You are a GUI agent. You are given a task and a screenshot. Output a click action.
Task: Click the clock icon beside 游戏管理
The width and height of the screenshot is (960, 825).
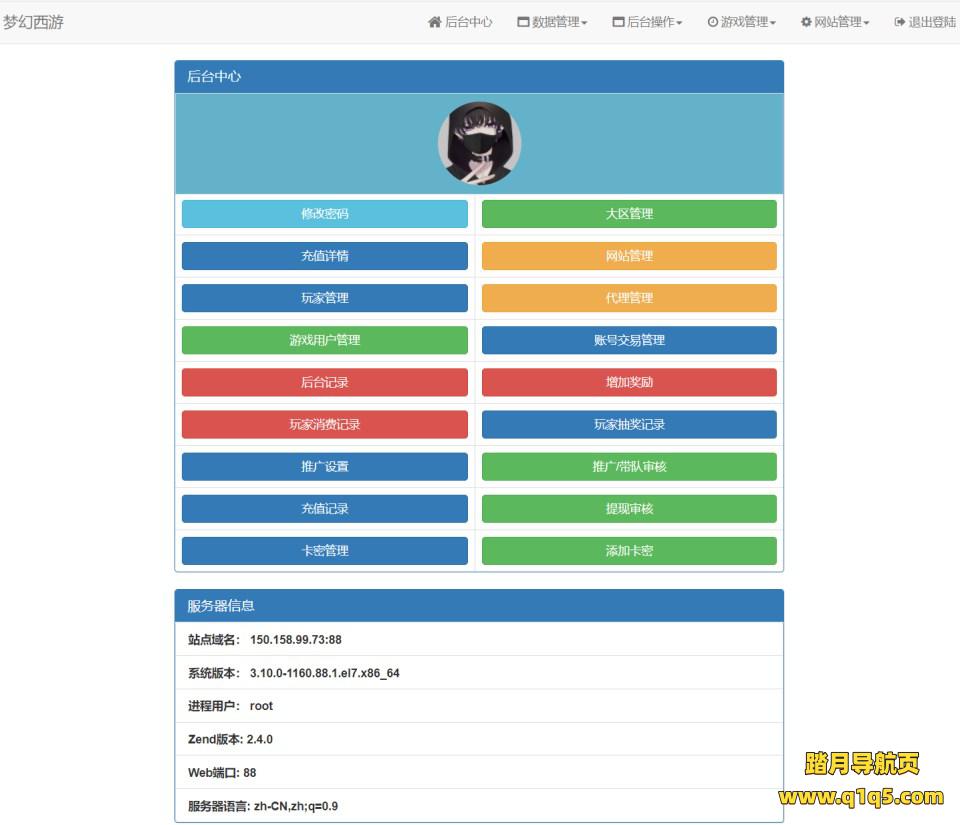[712, 22]
